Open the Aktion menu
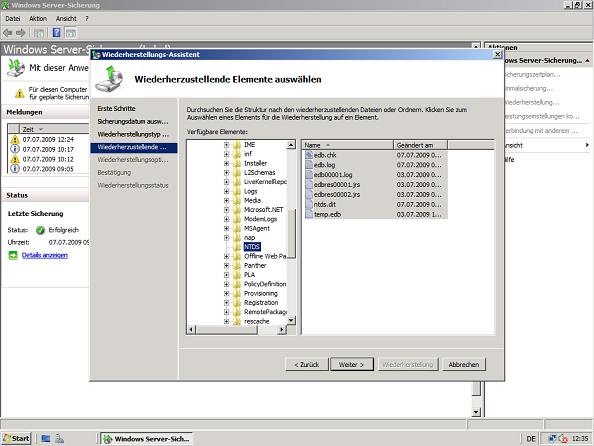 click(38, 19)
